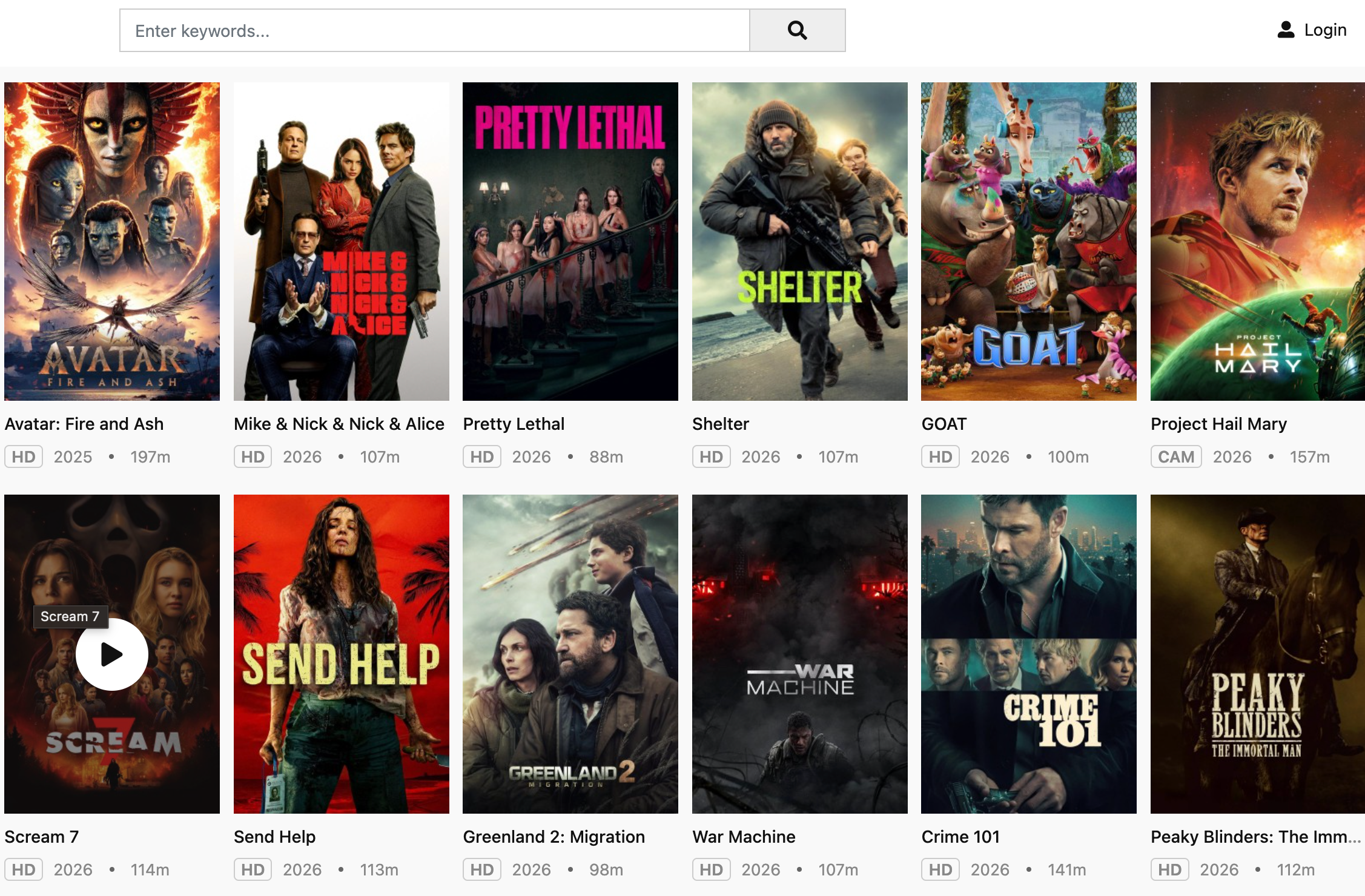Click the Greenland 2: Migration title

[x=554, y=837]
